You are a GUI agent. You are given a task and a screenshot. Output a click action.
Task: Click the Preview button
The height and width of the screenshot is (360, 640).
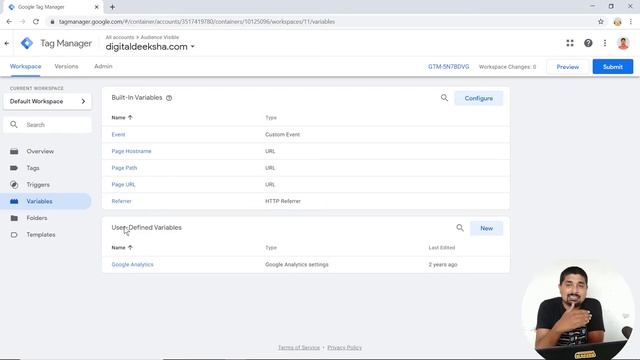click(567, 67)
